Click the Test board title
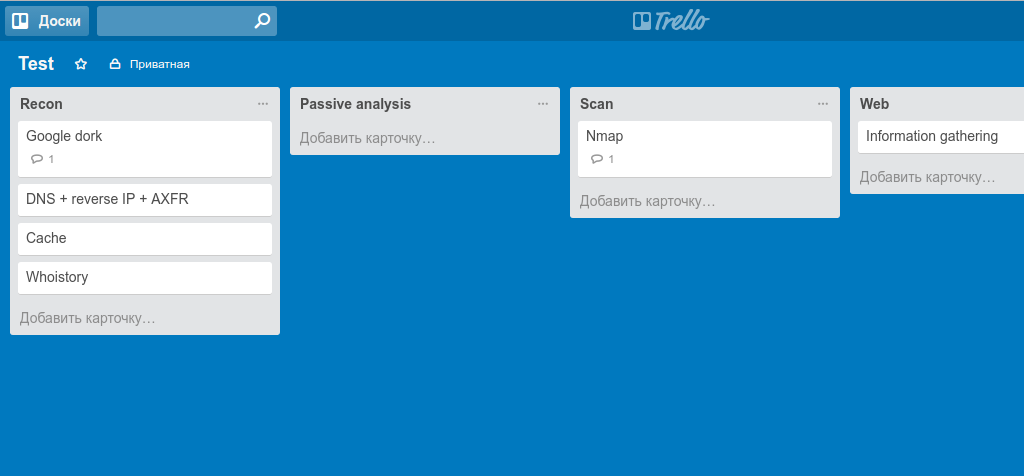This screenshot has width=1024, height=476. [36, 64]
